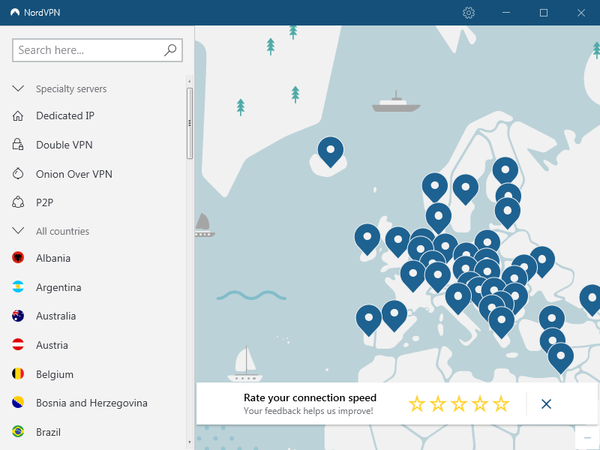Minimize the NordVPN window
The image size is (600, 450).
tap(506, 13)
